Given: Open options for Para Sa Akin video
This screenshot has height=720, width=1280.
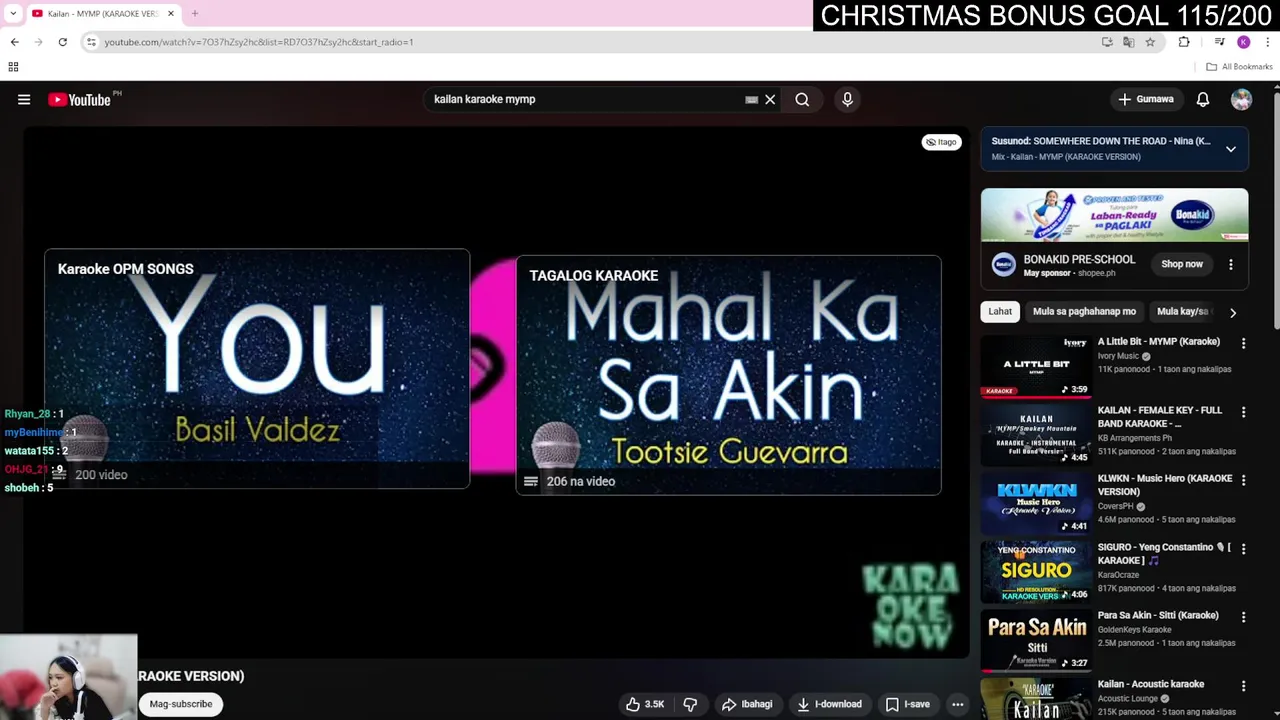Looking at the screenshot, I should (1243, 617).
